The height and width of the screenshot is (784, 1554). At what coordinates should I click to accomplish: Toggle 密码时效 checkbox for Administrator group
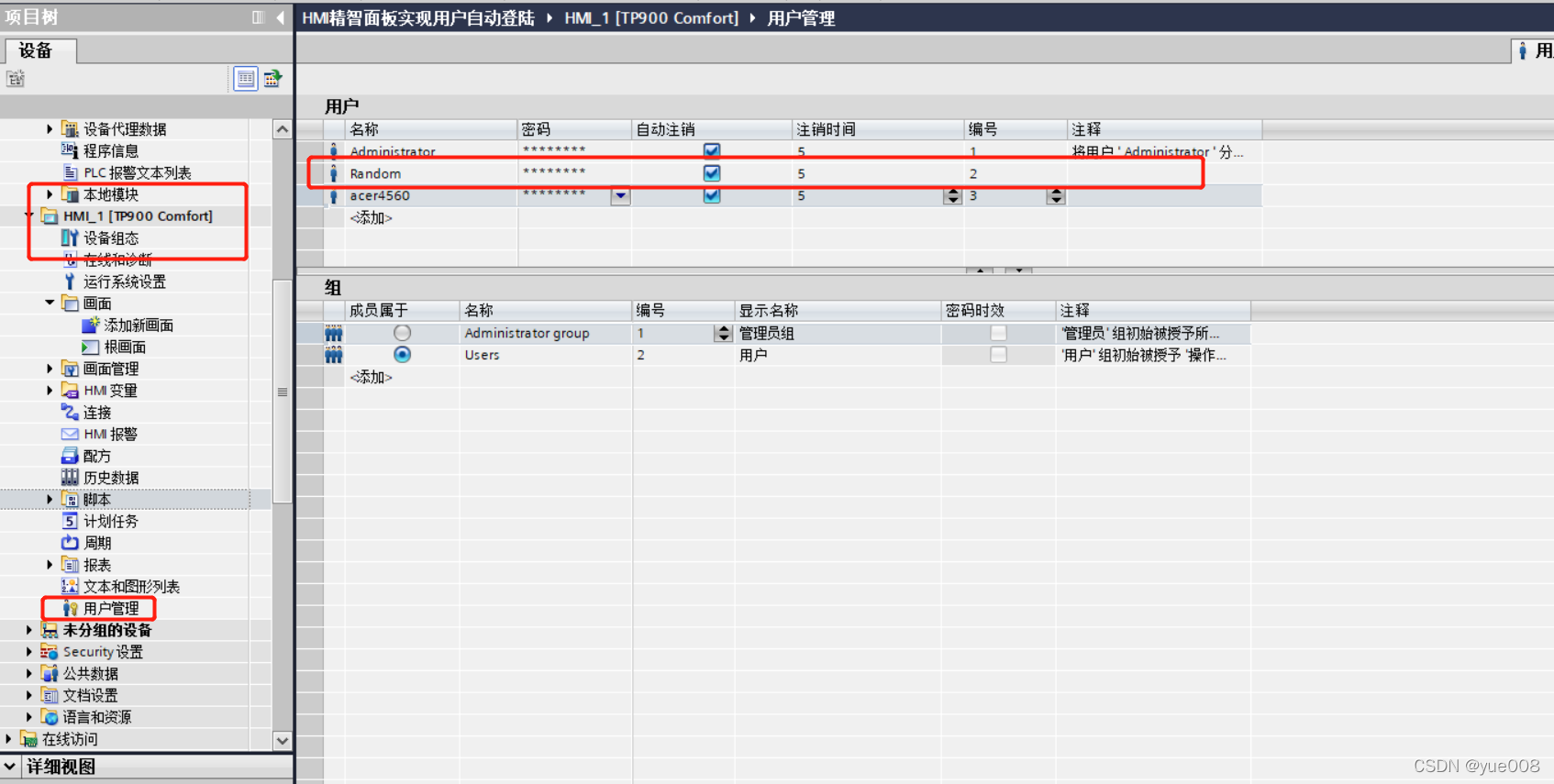[x=998, y=333]
